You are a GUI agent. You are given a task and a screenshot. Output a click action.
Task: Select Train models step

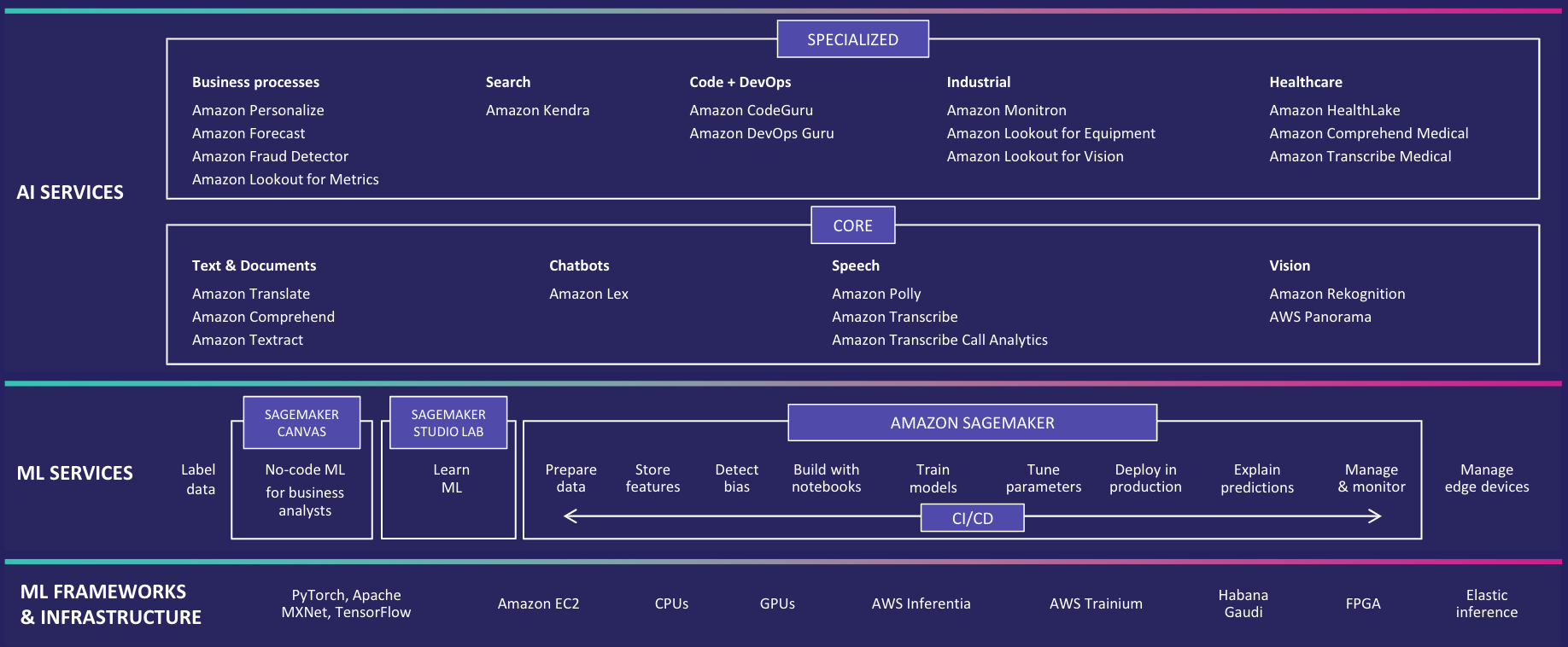point(933,478)
